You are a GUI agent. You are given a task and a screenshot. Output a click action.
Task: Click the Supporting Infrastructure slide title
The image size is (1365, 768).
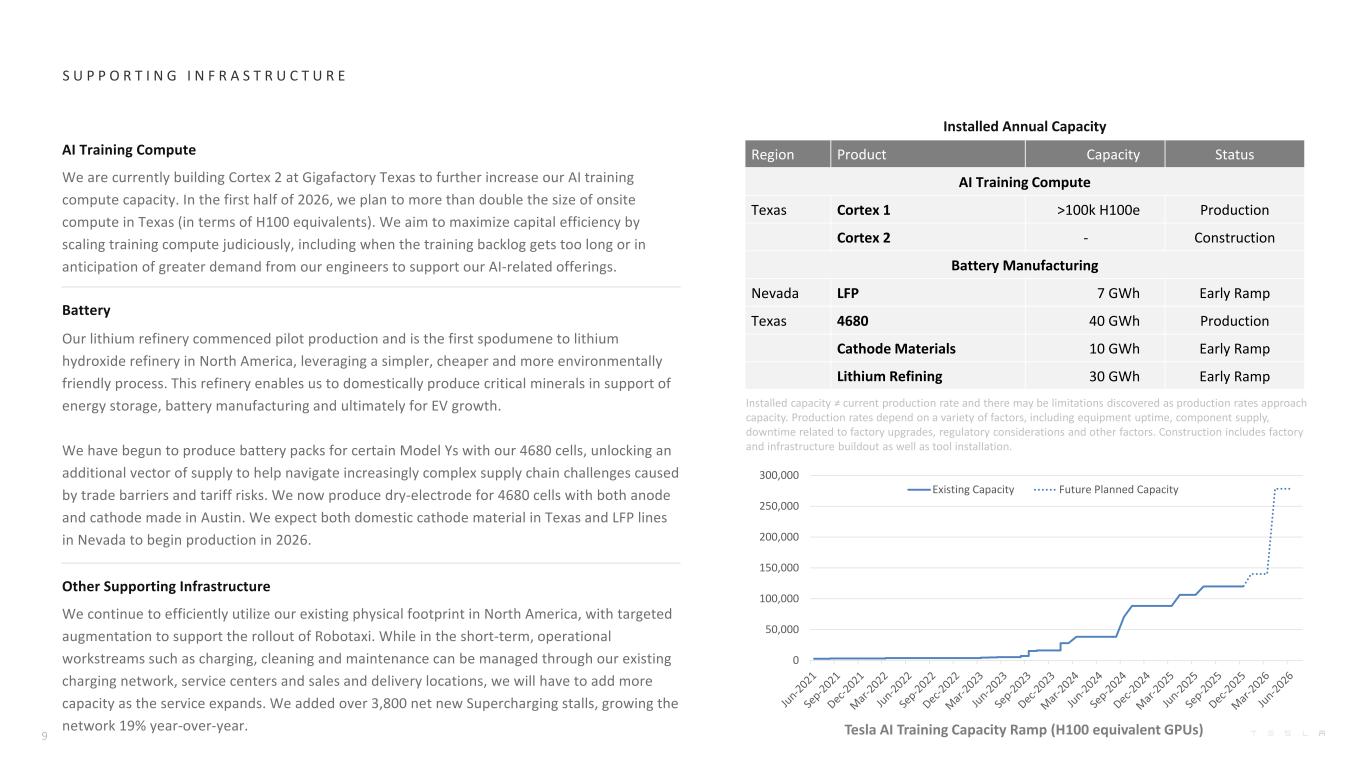coord(204,76)
